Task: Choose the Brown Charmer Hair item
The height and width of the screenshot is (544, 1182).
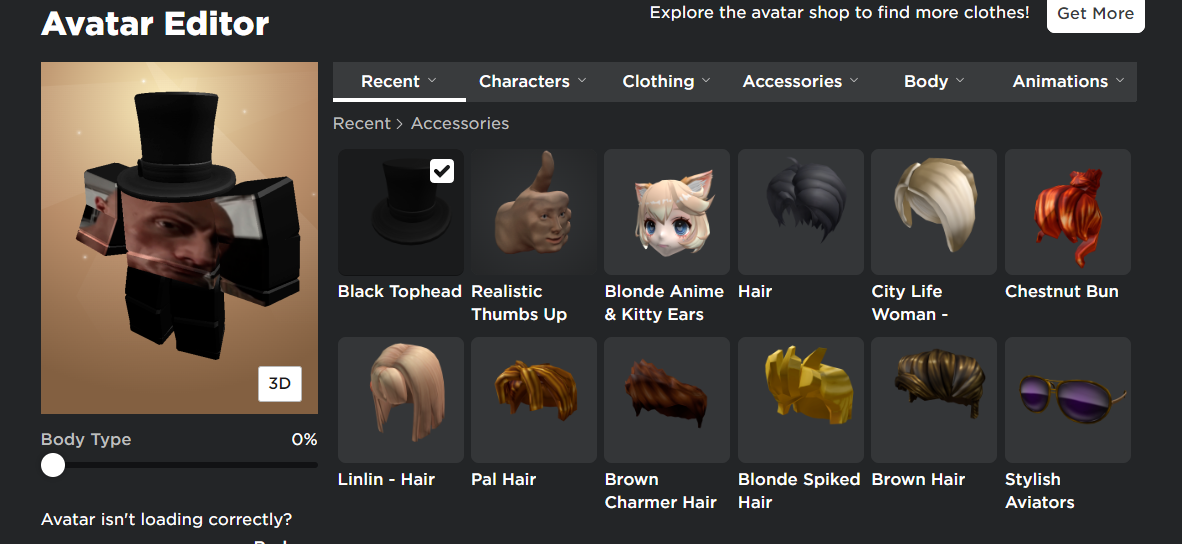Action: (x=667, y=399)
